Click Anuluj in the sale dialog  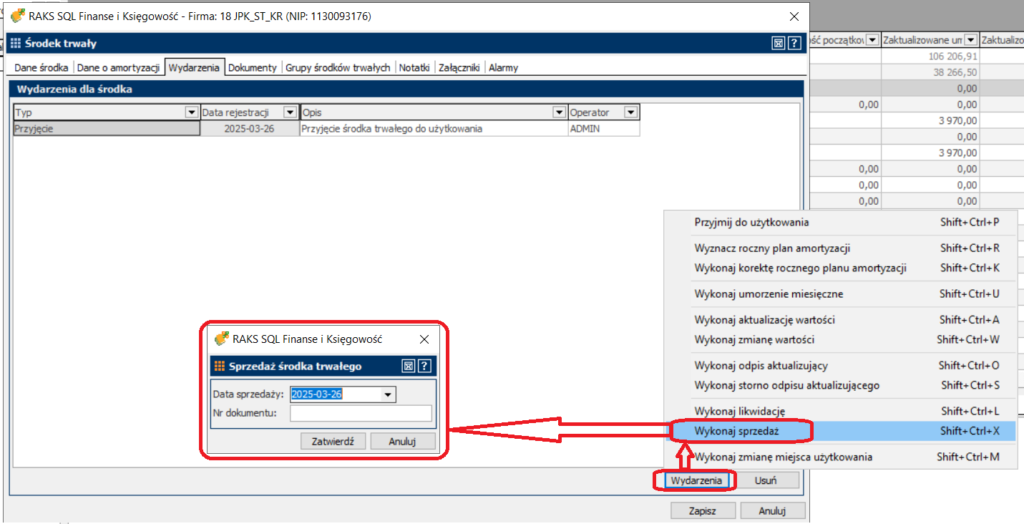point(402,441)
